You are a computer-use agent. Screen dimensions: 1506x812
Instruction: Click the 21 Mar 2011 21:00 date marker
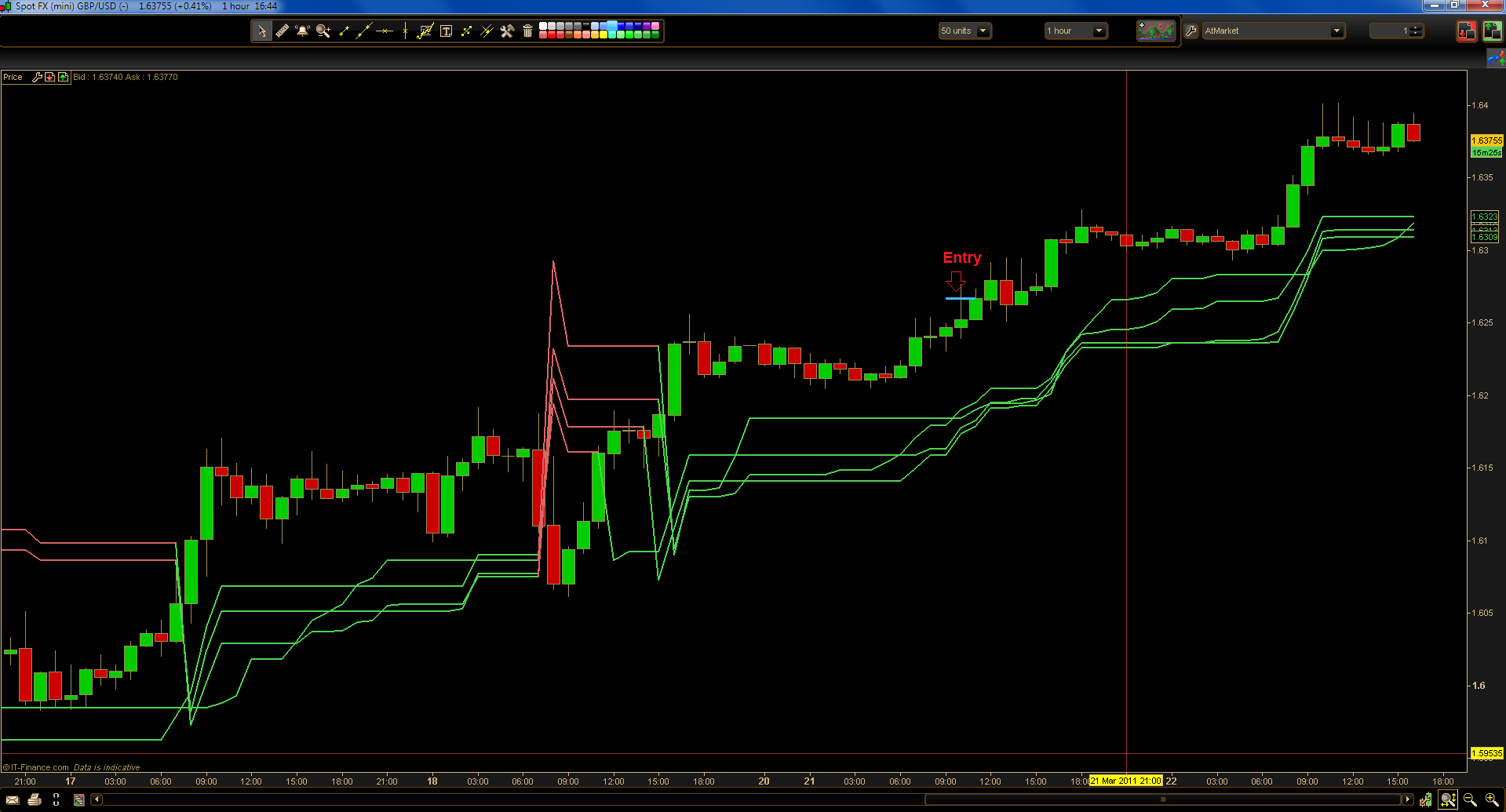point(1125,781)
